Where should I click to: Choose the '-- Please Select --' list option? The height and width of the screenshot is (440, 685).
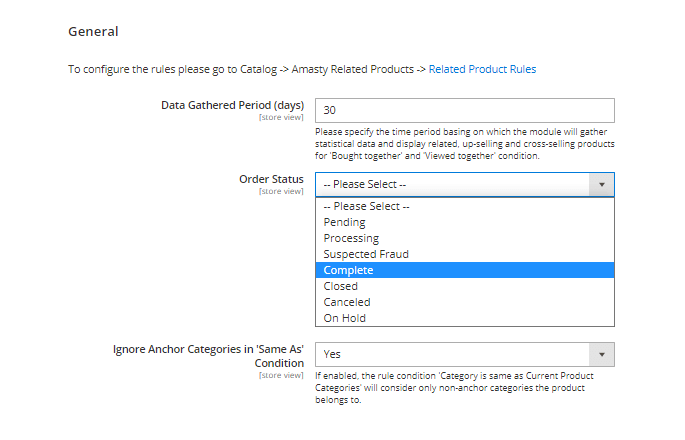[x=365, y=206]
